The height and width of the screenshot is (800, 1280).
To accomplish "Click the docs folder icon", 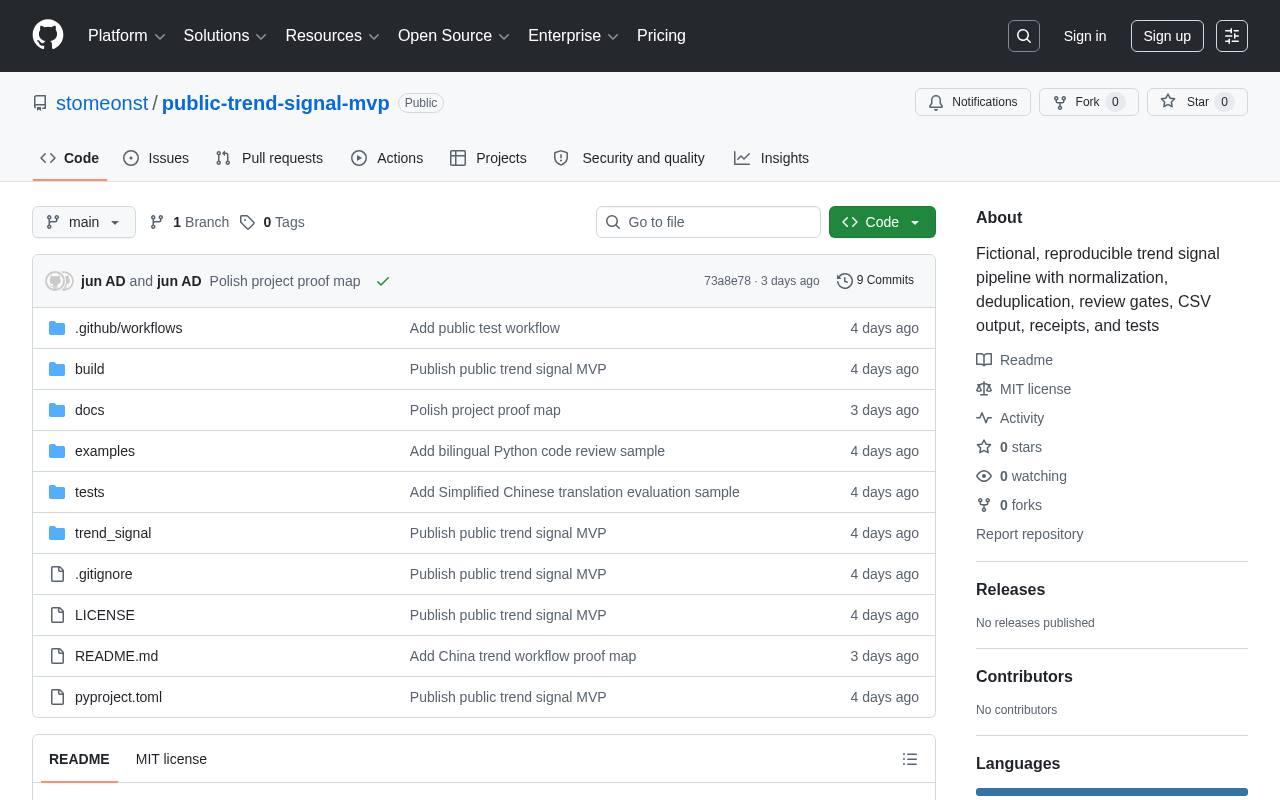I will pyautogui.click(x=57, y=410).
